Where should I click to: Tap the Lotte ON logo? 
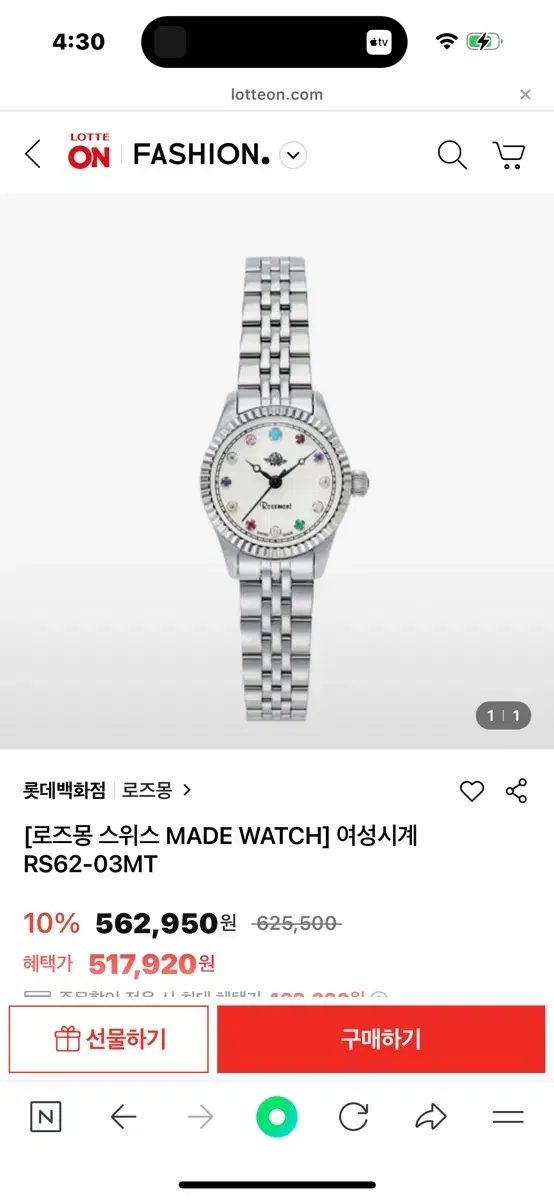89,152
